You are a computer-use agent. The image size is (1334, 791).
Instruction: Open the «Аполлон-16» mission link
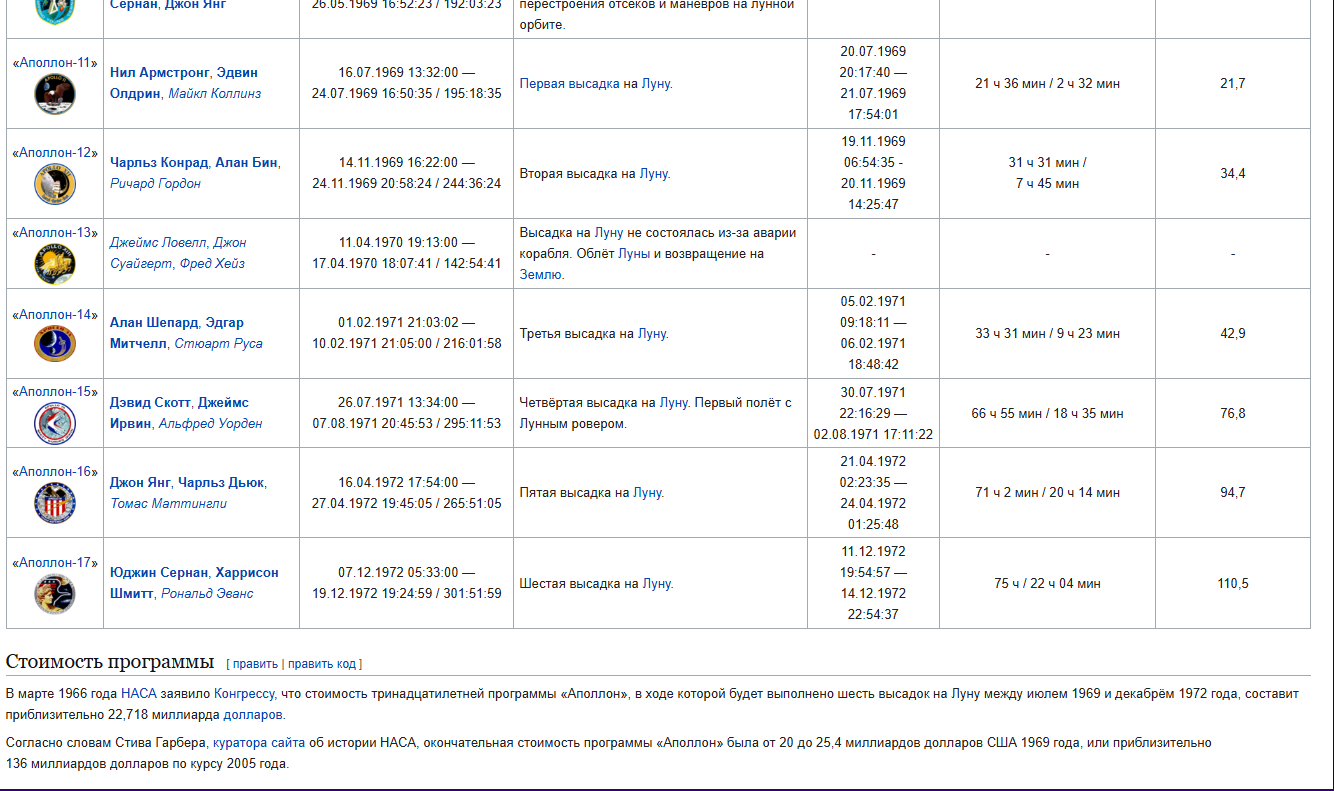tap(55, 472)
